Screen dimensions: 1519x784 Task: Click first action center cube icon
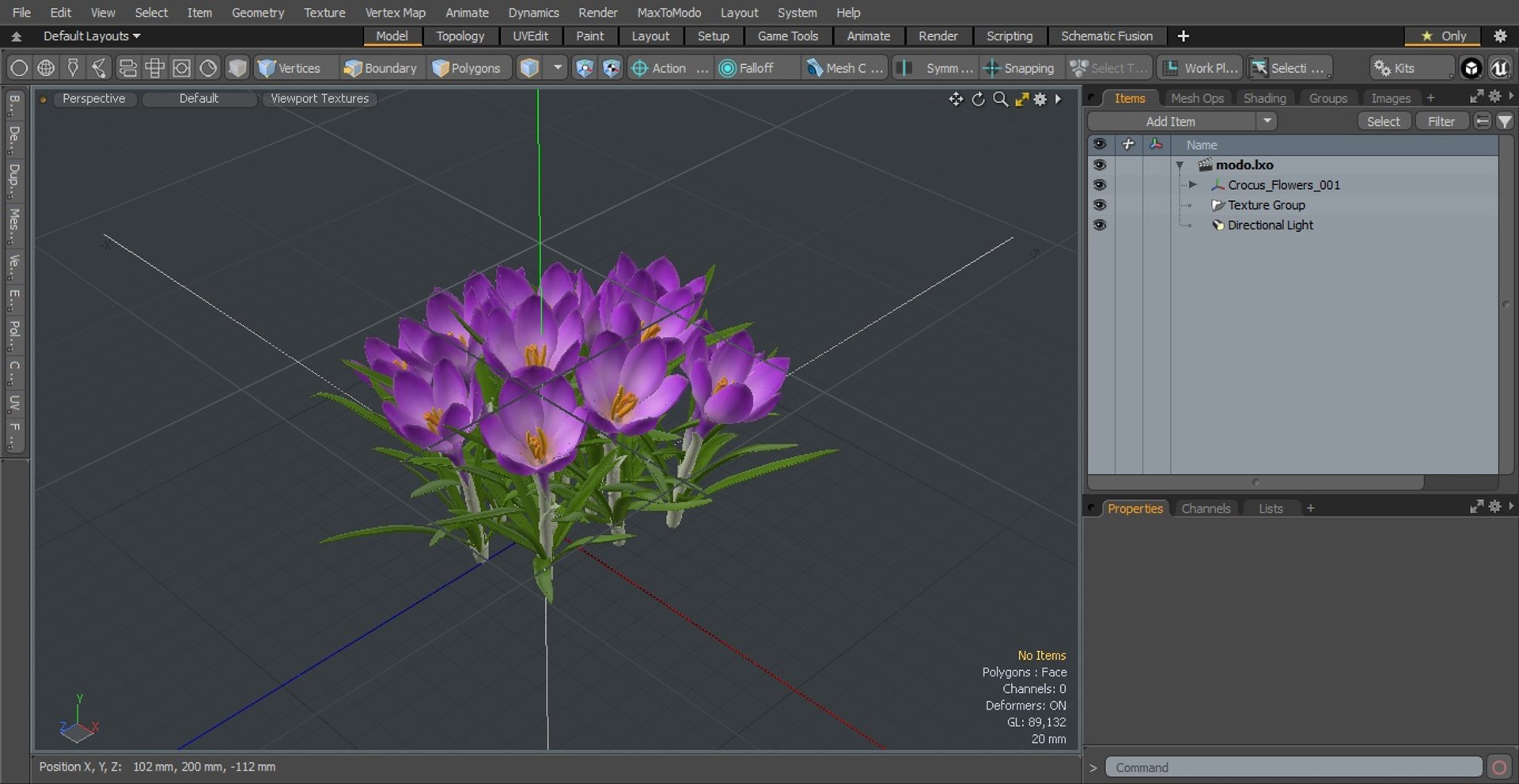click(584, 68)
